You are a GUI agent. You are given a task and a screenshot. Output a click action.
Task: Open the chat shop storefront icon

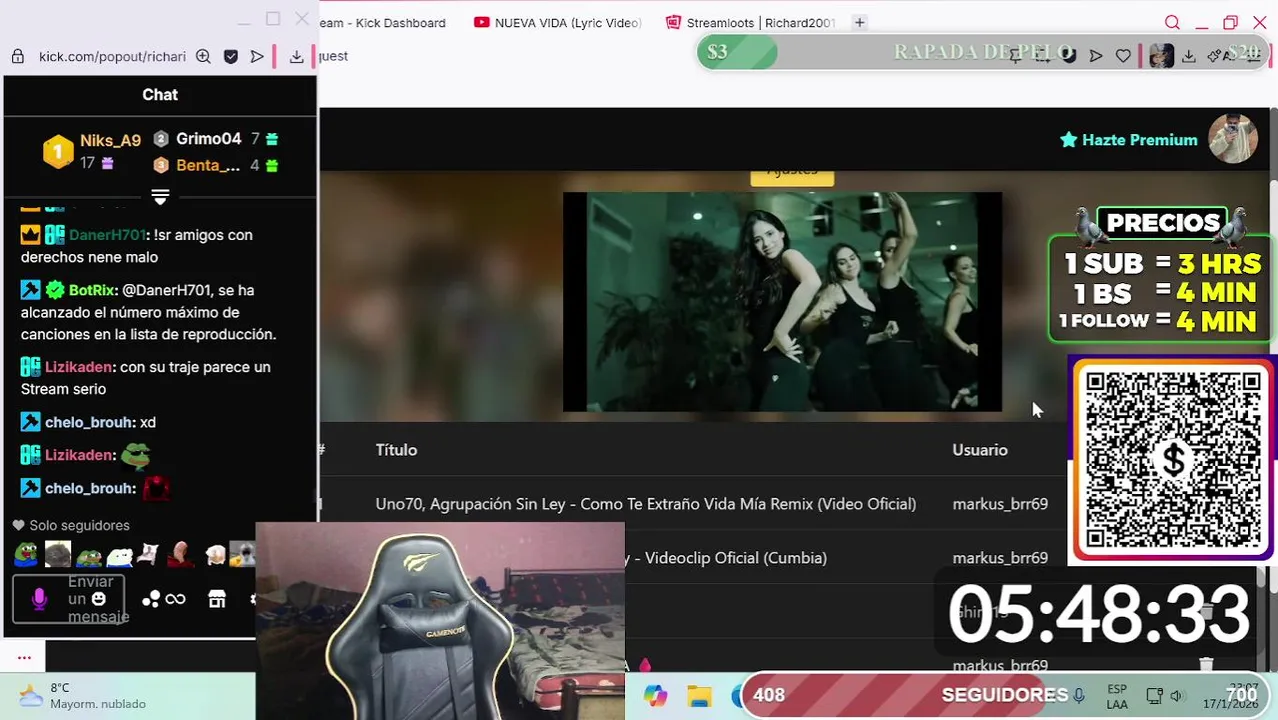[x=217, y=599]
